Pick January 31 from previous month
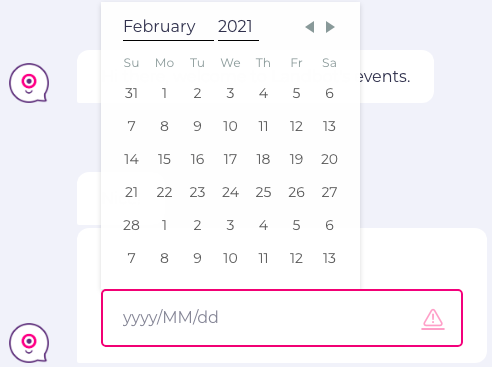The image size is (492, 367). pos(131,93)
